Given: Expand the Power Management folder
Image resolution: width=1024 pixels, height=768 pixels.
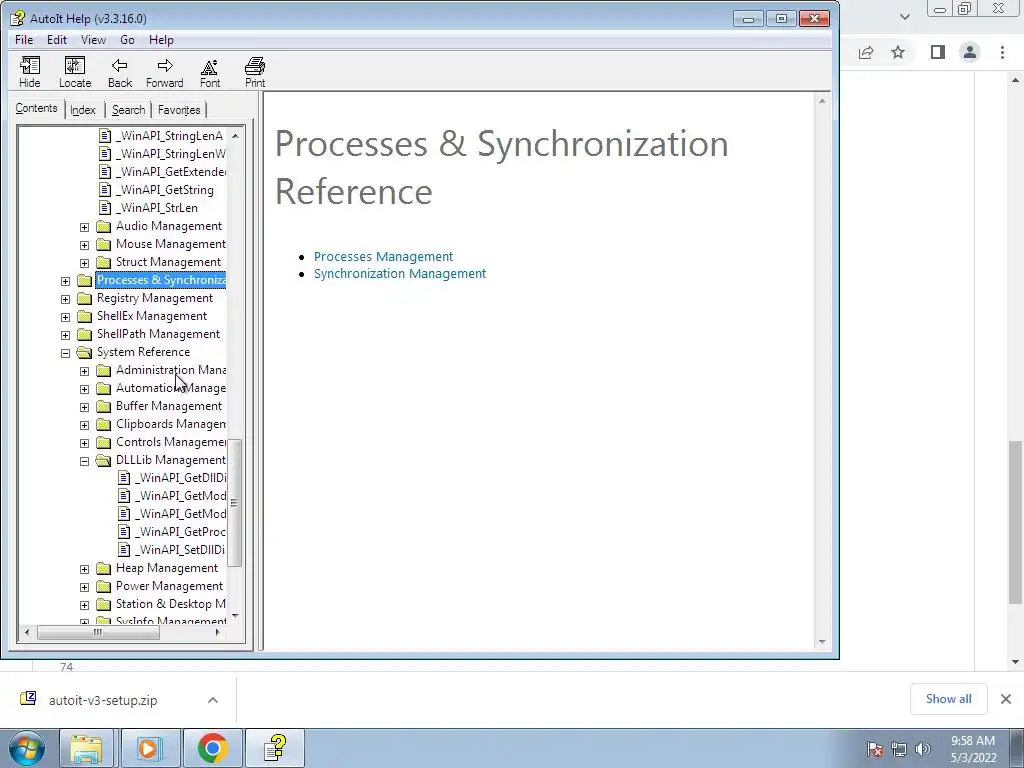Looking at the screenshot, I should pyautogui.click(x=84, y=588).
